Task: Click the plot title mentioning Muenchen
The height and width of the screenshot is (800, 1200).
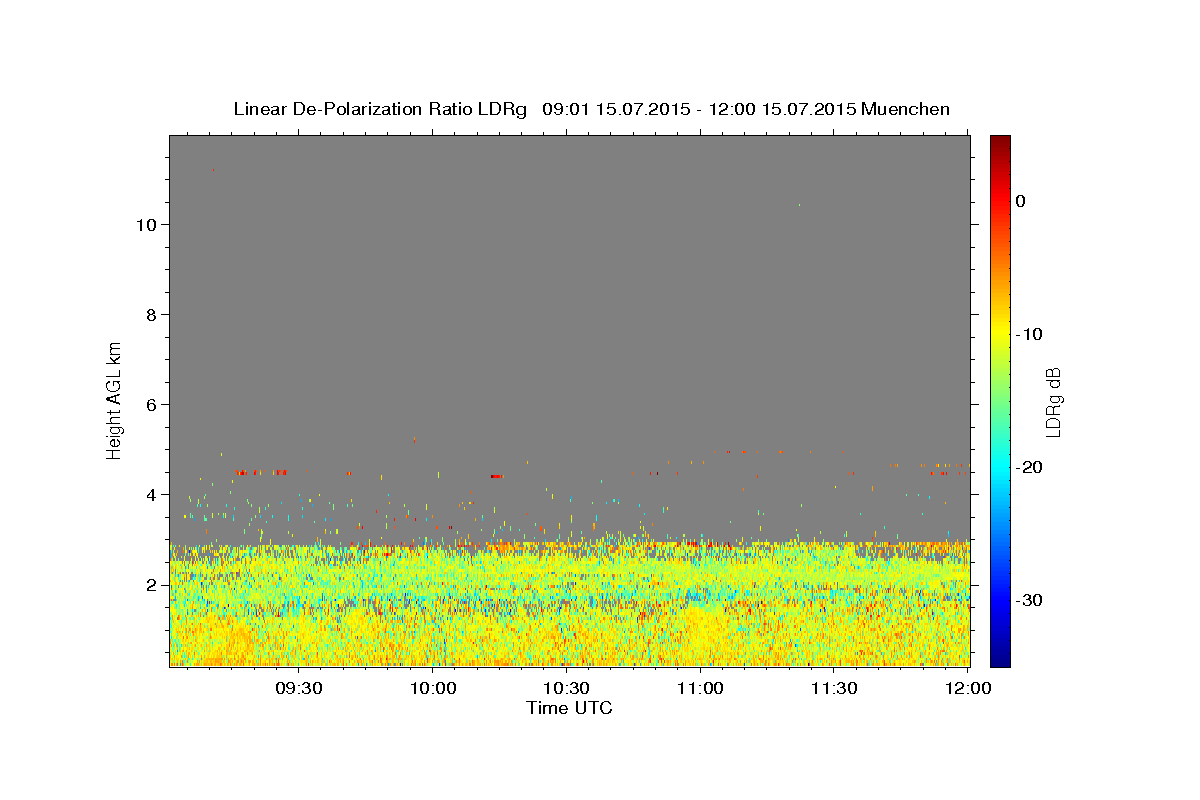Action: point(591,109)
